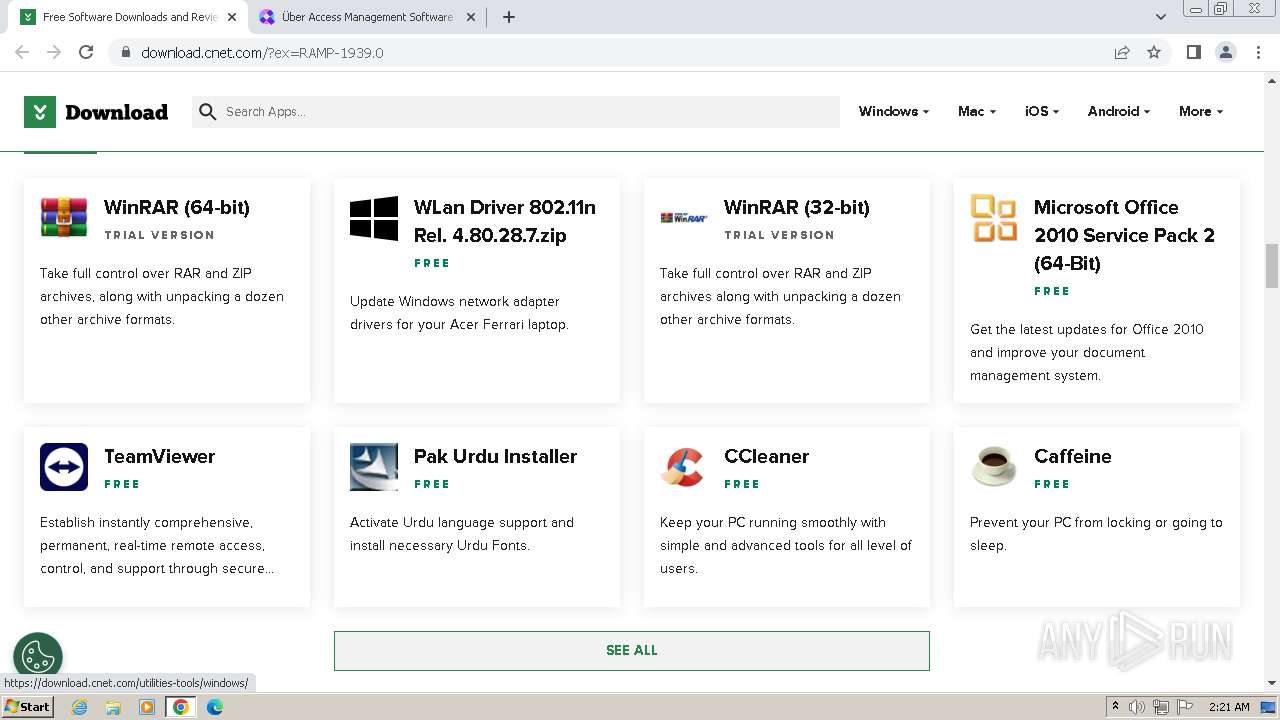This screenshot has width=1280, height=720.
Task: Open the TeamViewer title link
Action: [x=160, y=456]
